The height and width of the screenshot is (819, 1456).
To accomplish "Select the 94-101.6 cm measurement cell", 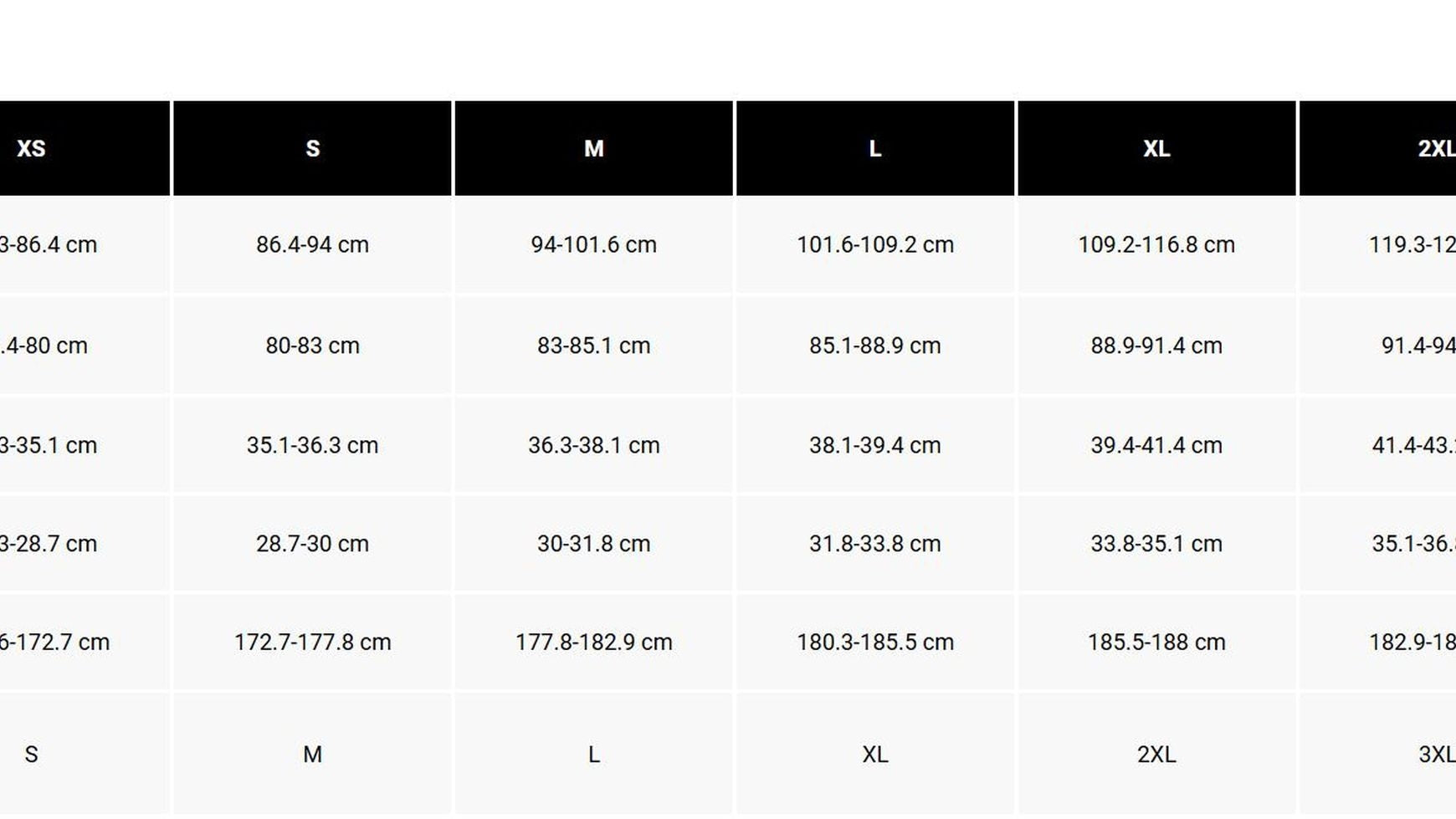I will click(x=593, y=245).
